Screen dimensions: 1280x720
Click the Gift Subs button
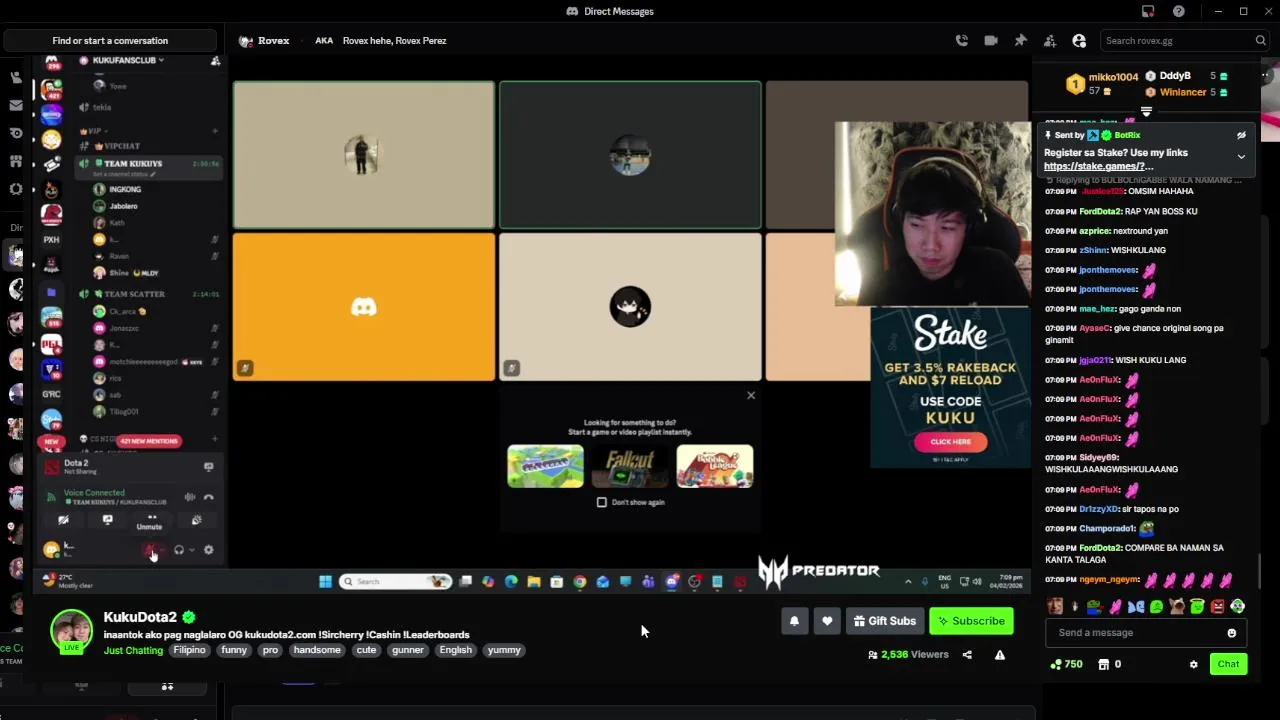pos(884,621)
